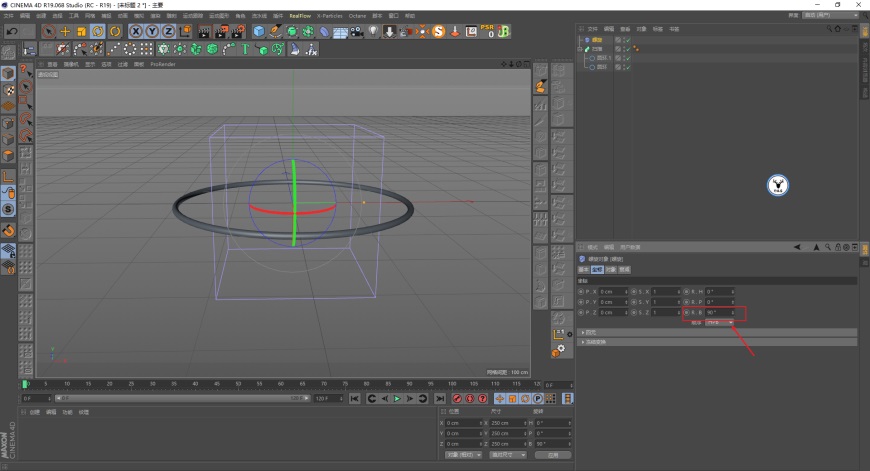
Task: Click the Undo arrow icon
Action: [12, 32]
